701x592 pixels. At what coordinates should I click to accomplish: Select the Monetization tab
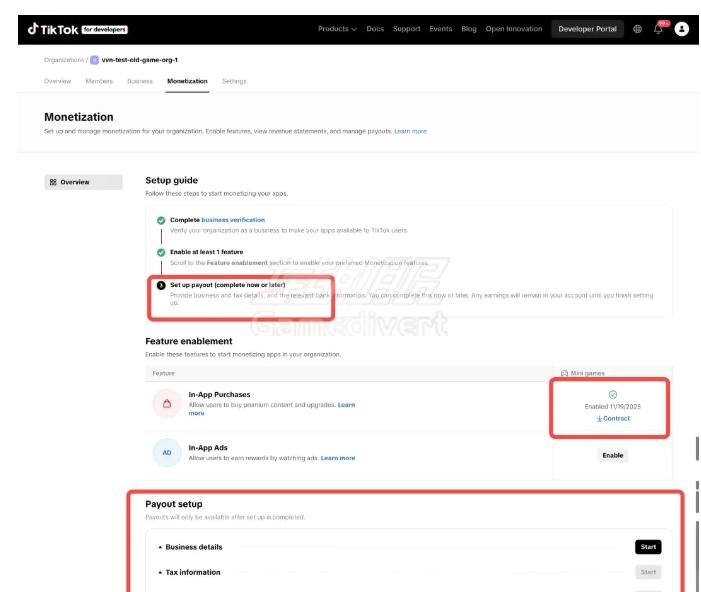(x=187, y=81)
